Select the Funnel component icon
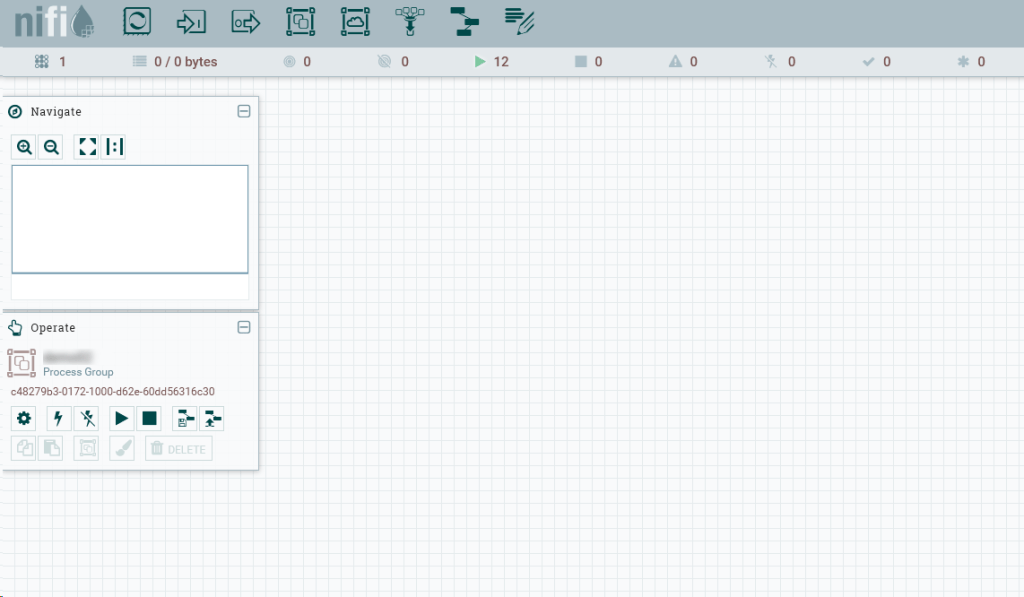1024x597 pixels. point(409,21)
